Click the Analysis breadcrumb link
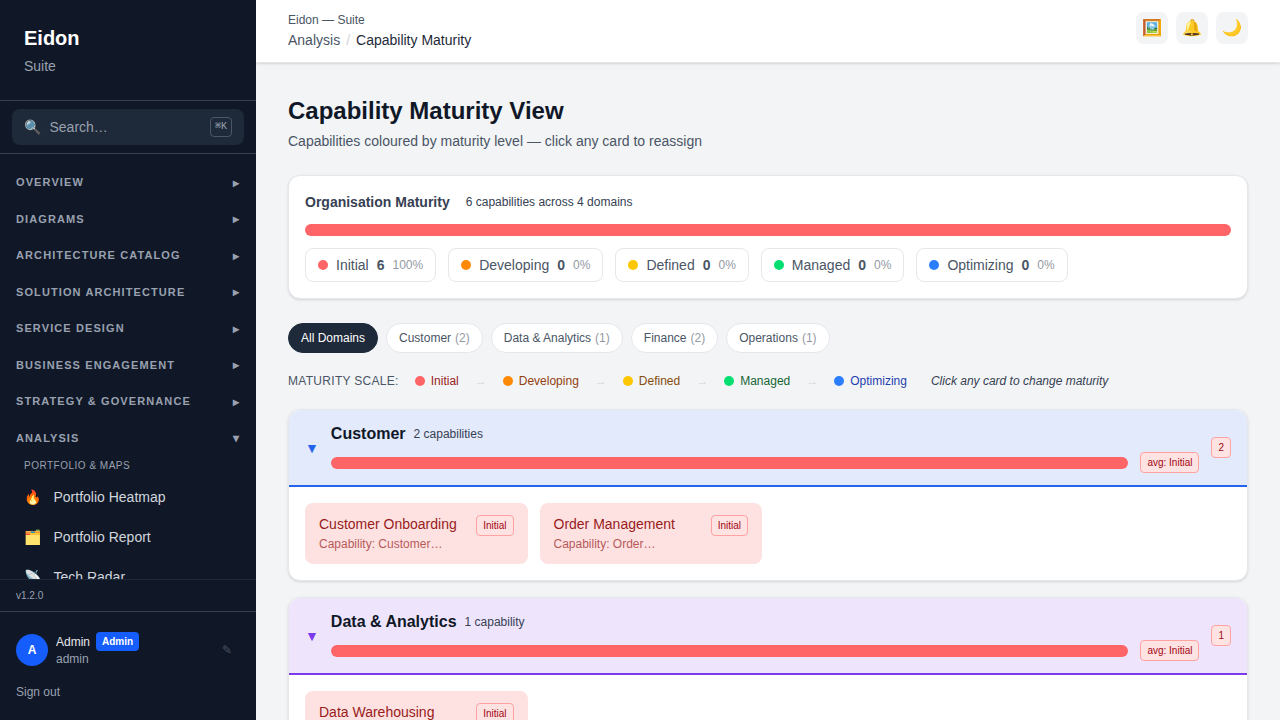The height and width of the screenshot is (720, 1280). (314, 40)
